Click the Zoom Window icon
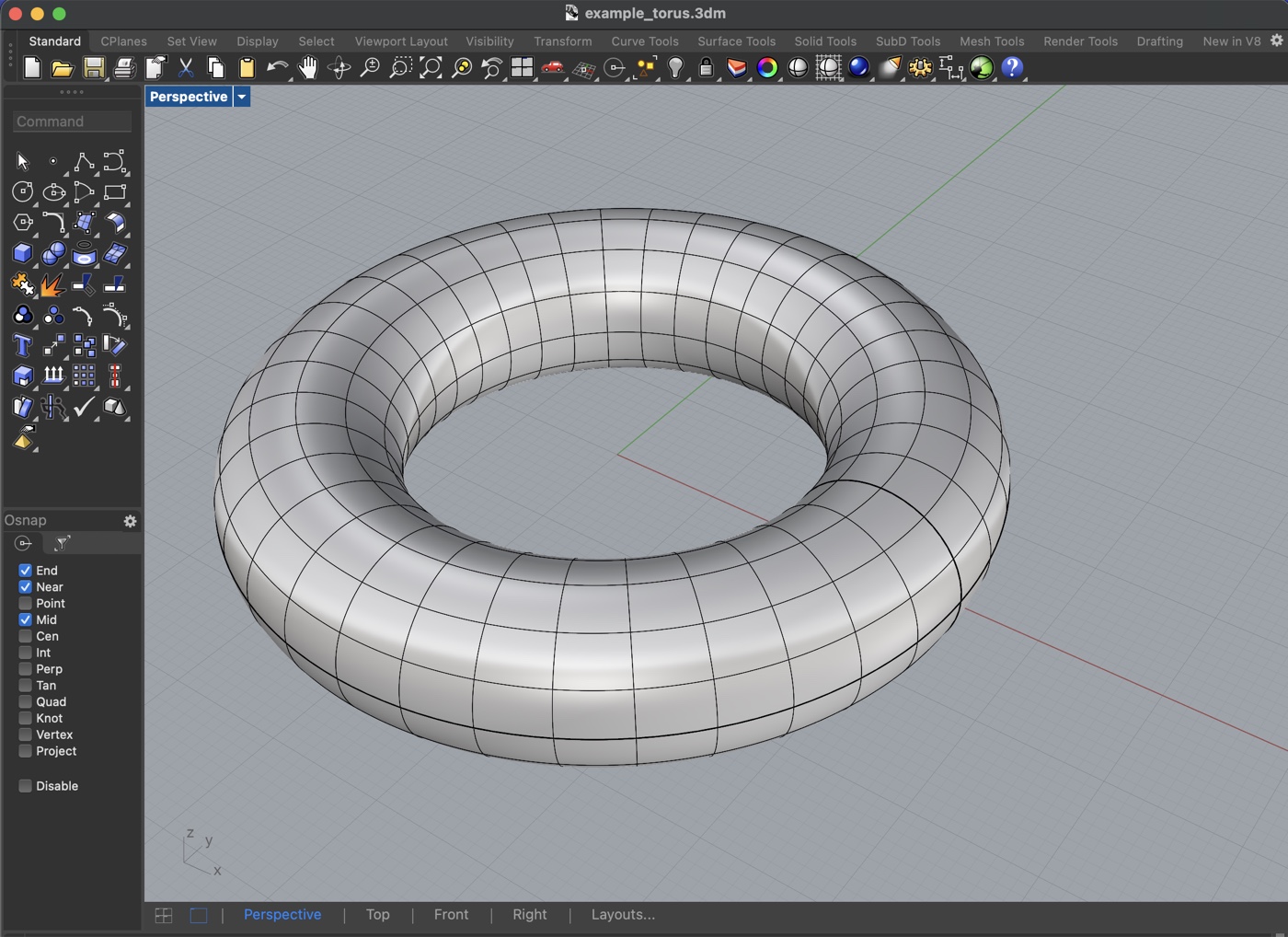This screenshot has height=937, width=1288. [400, 67]
